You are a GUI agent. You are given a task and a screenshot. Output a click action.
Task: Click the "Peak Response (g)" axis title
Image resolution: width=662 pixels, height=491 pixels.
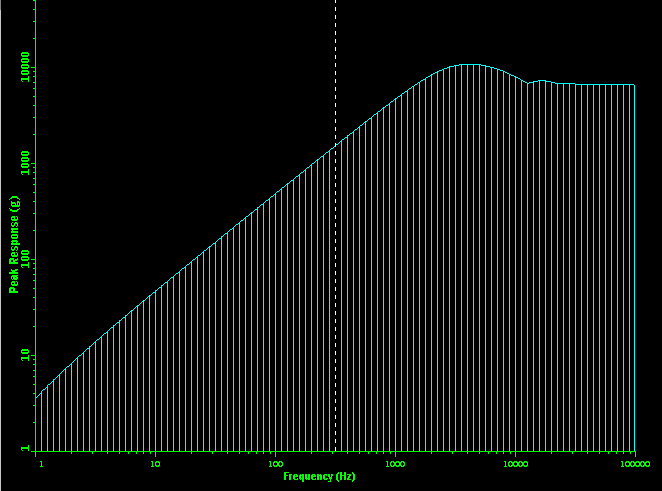[14, 244]
